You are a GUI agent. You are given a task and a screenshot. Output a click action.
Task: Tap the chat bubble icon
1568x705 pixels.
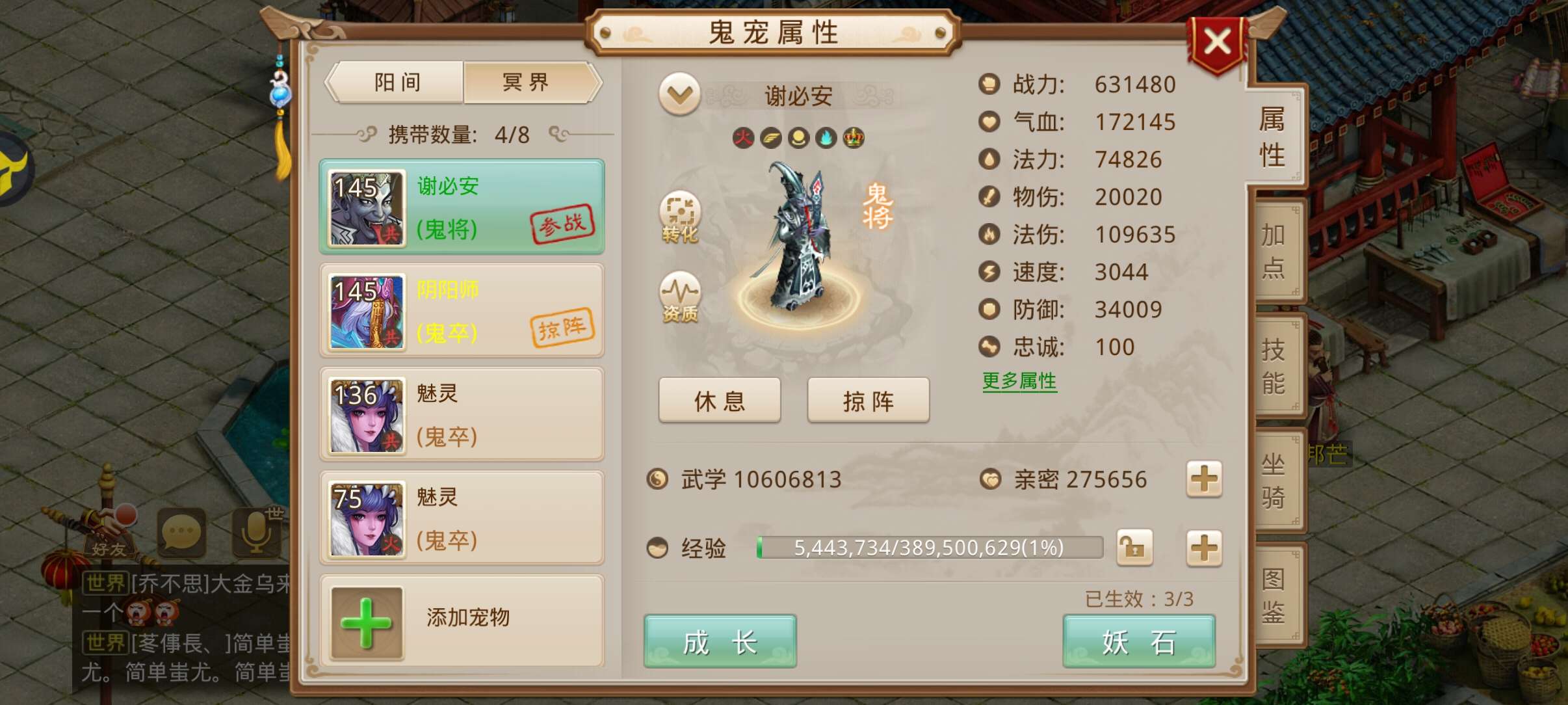181,533
